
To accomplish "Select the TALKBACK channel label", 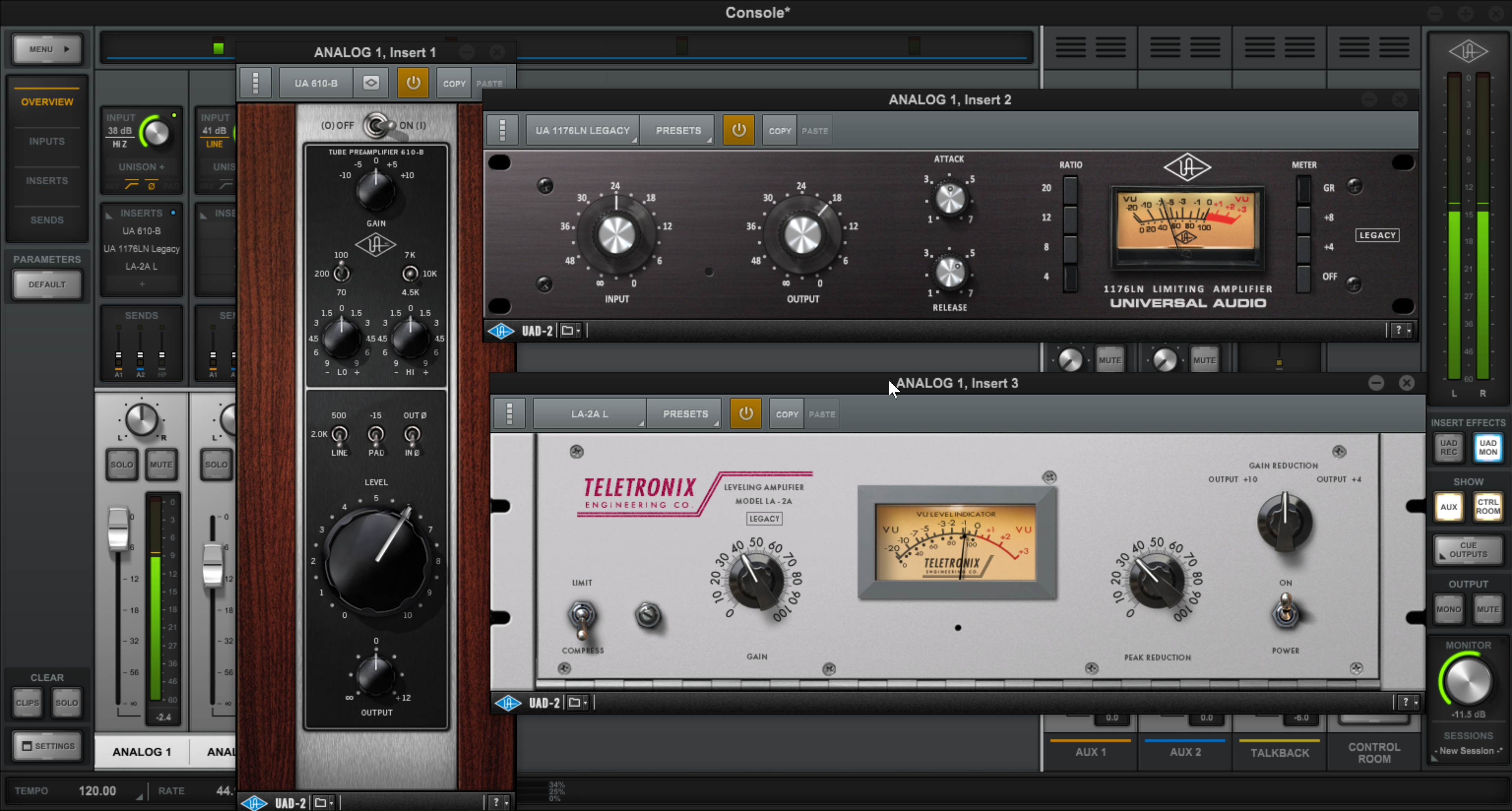I will tap(1280, 753).
